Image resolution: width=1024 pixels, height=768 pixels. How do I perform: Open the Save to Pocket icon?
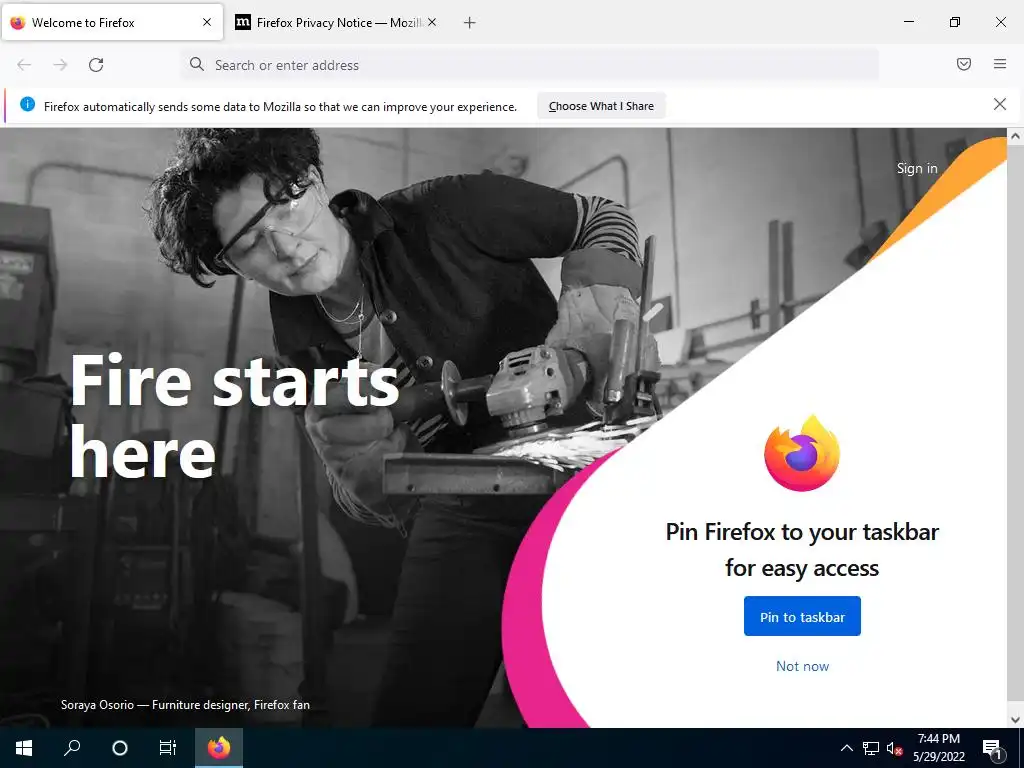pos(964,64)
